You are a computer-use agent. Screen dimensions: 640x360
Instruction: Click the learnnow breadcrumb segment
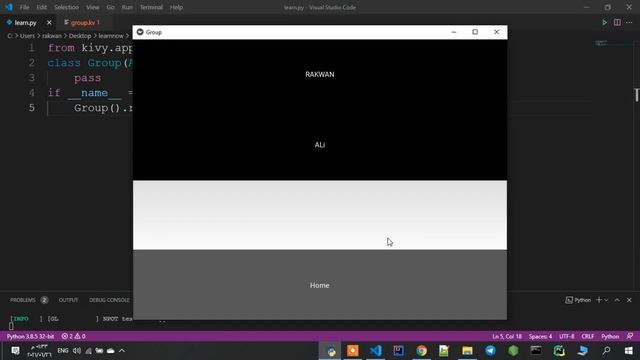point(111,36)
